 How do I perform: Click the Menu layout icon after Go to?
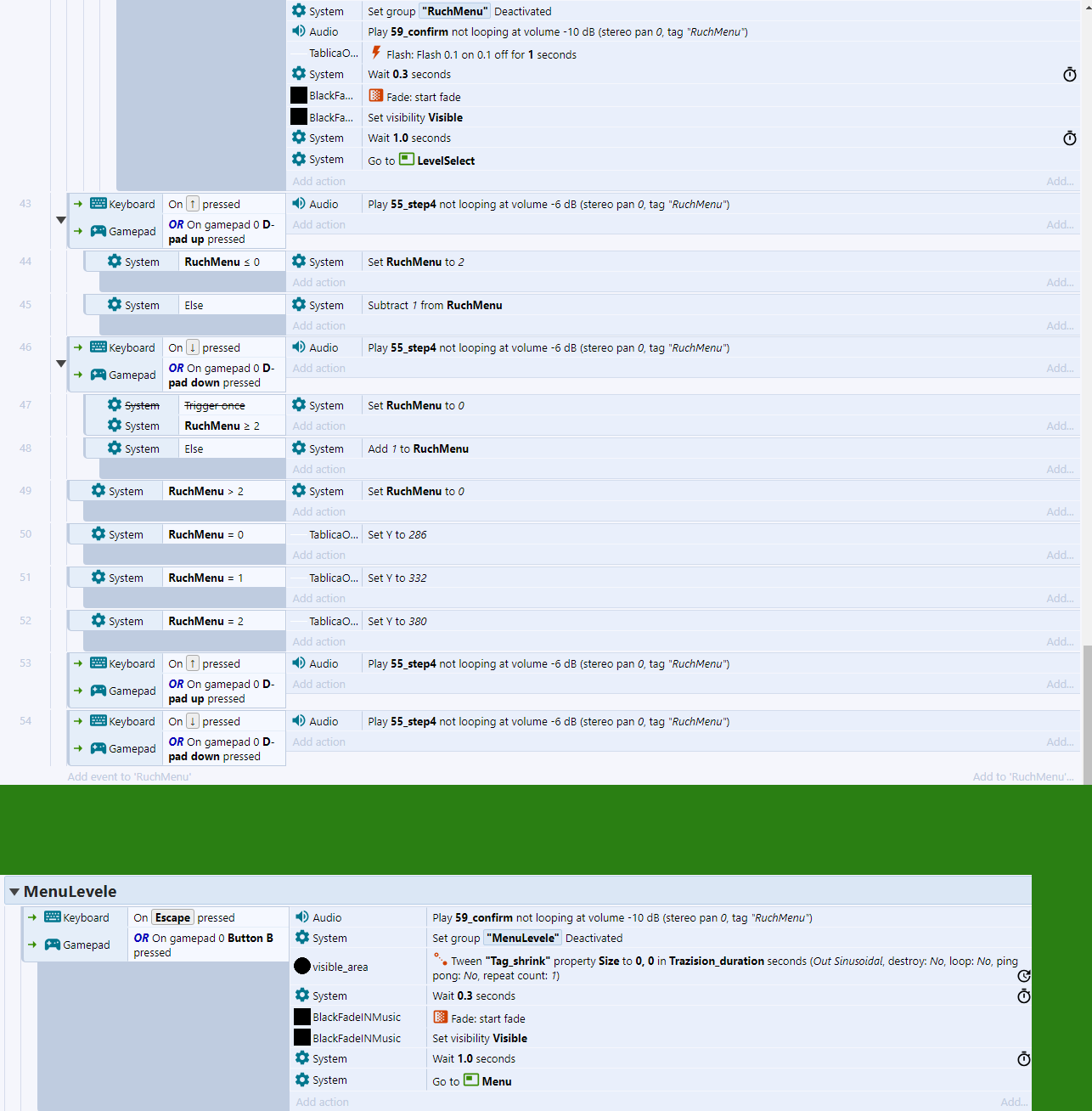pos(471,1080)
